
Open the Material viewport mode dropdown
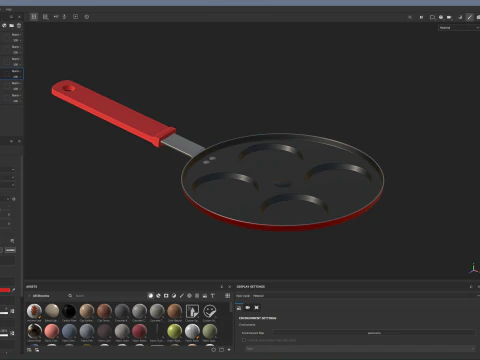click(x=459, y=28)
